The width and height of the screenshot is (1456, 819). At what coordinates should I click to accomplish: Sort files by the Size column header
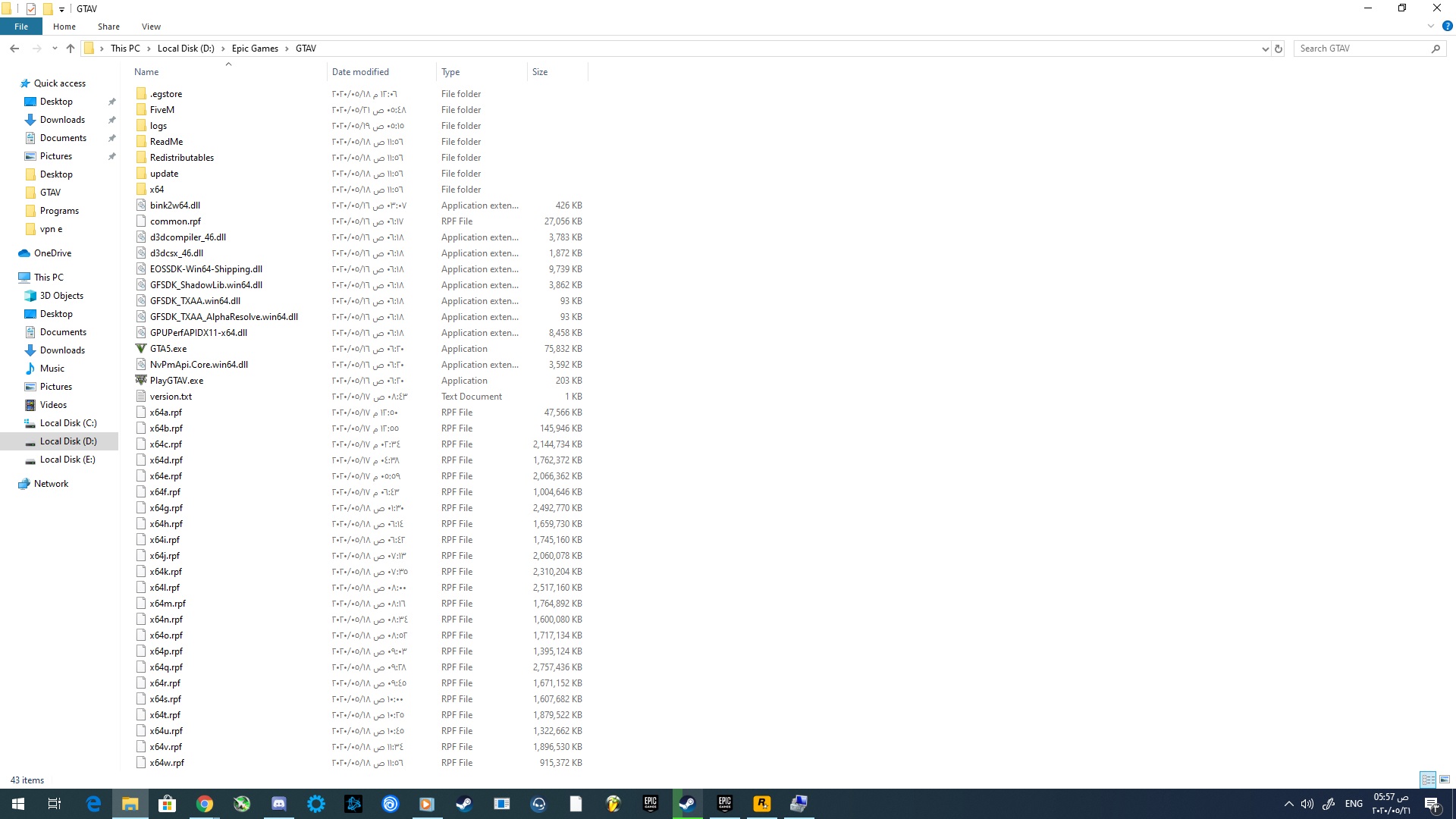pyautogui.click(x=540, y=72)
